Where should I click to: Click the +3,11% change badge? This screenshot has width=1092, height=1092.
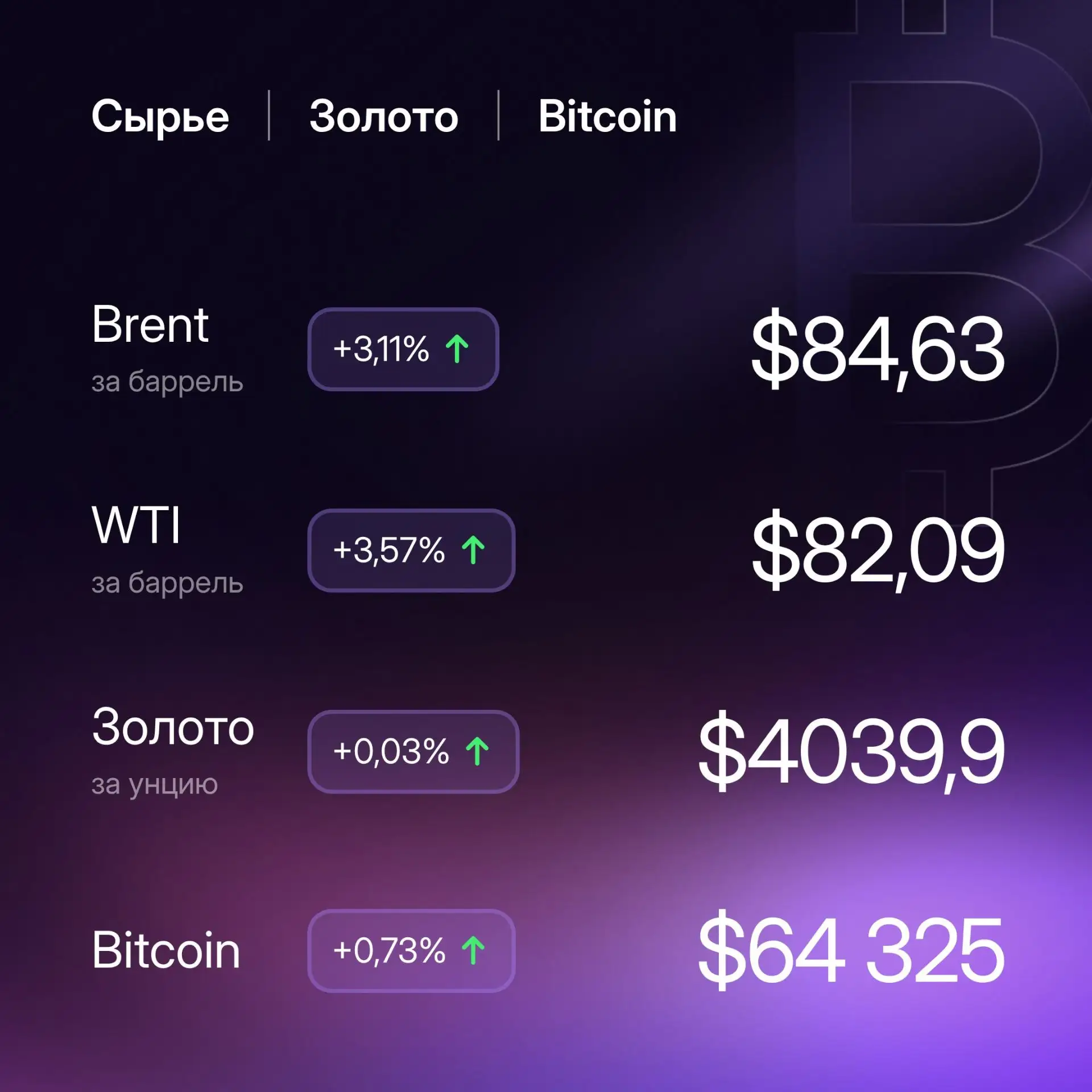[403, 349]
